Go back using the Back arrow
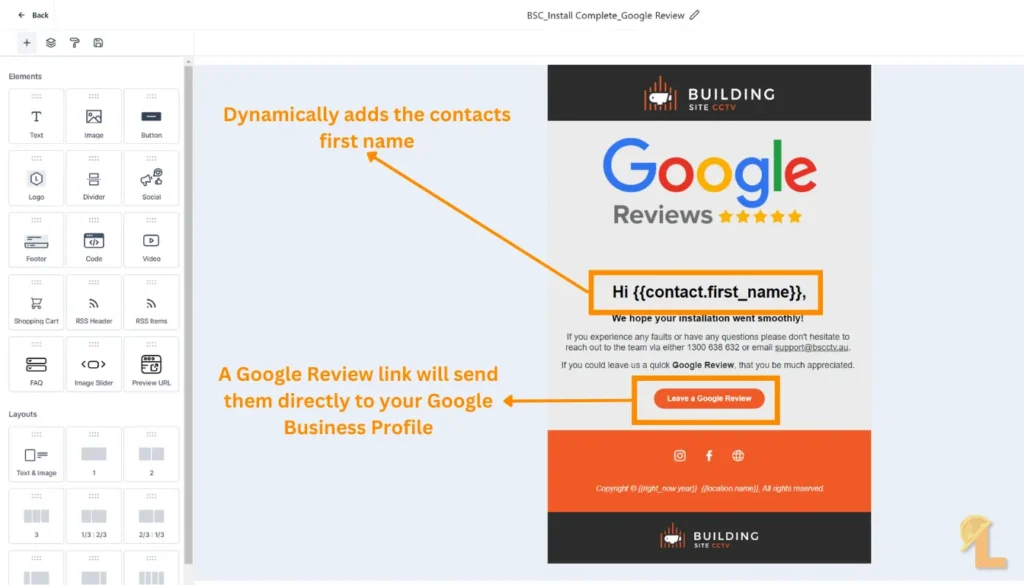Viewport: 1024px width, 585px height. (33, 15)
